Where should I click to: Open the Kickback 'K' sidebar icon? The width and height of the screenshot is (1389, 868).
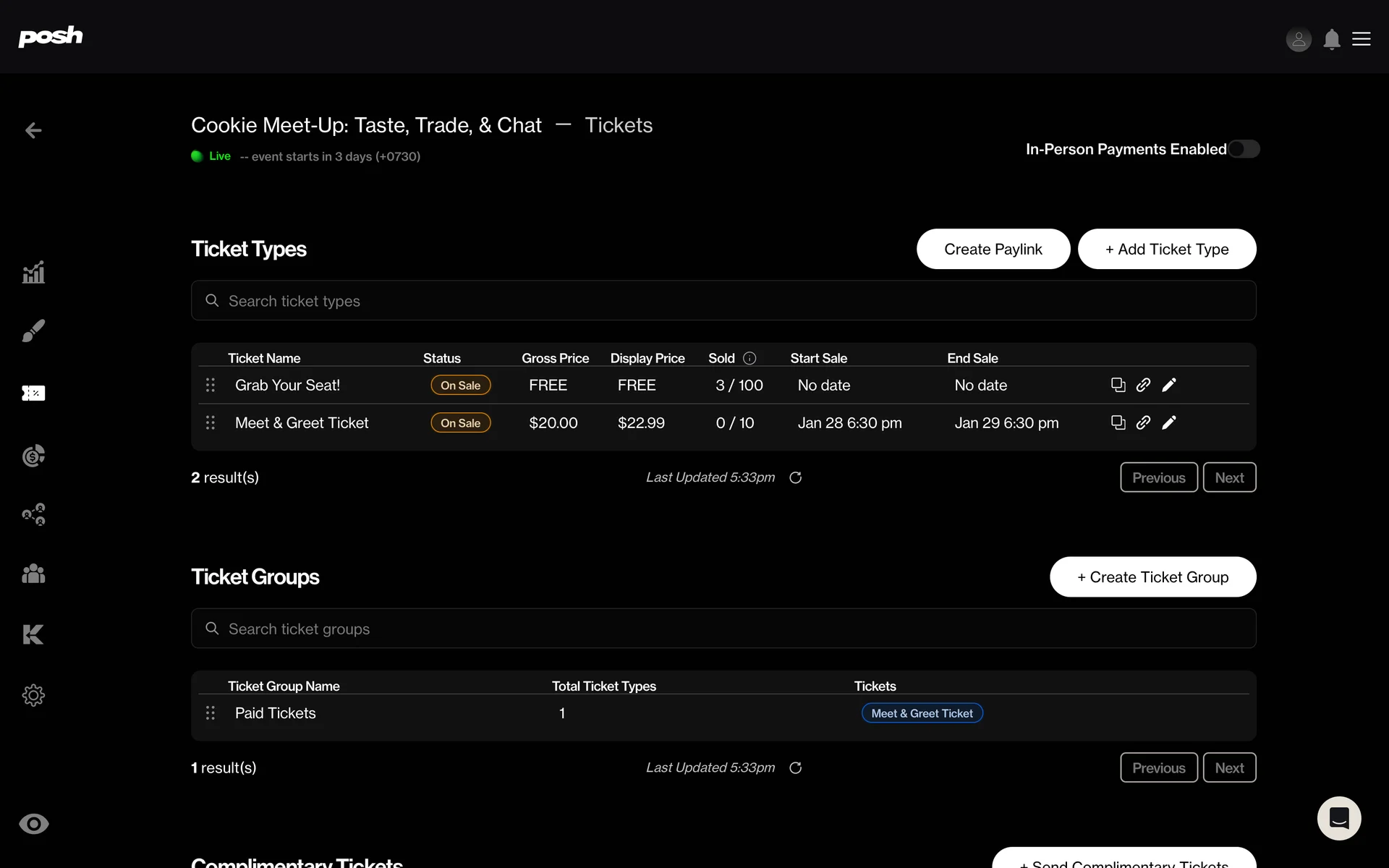point(33,634)
